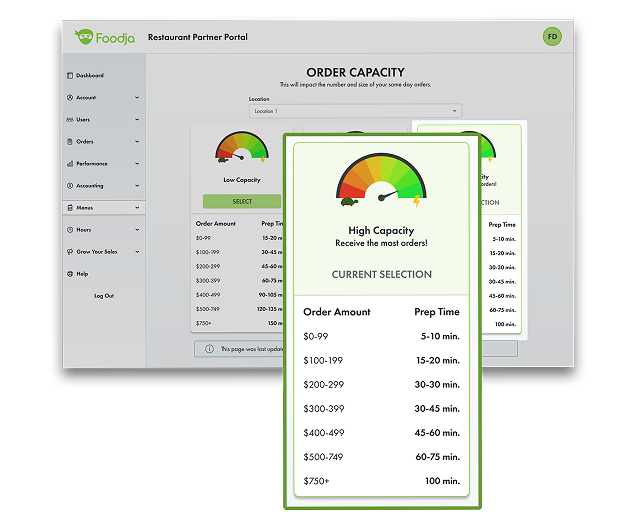Click the Account sidebar icon
This screenshot has height=529, width=642.
click(x=70, y=97)
